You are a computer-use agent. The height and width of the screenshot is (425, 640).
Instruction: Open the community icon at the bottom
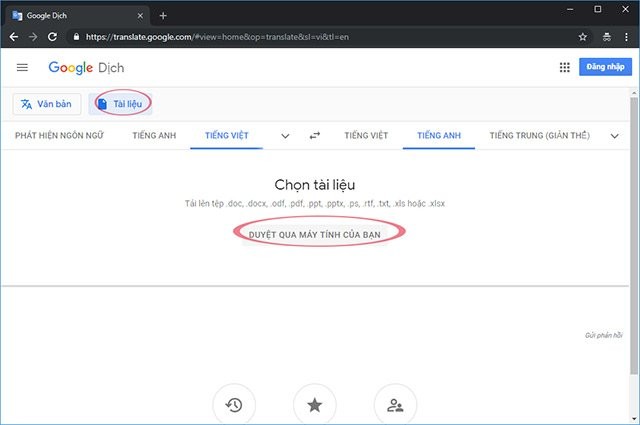[394, 405]
